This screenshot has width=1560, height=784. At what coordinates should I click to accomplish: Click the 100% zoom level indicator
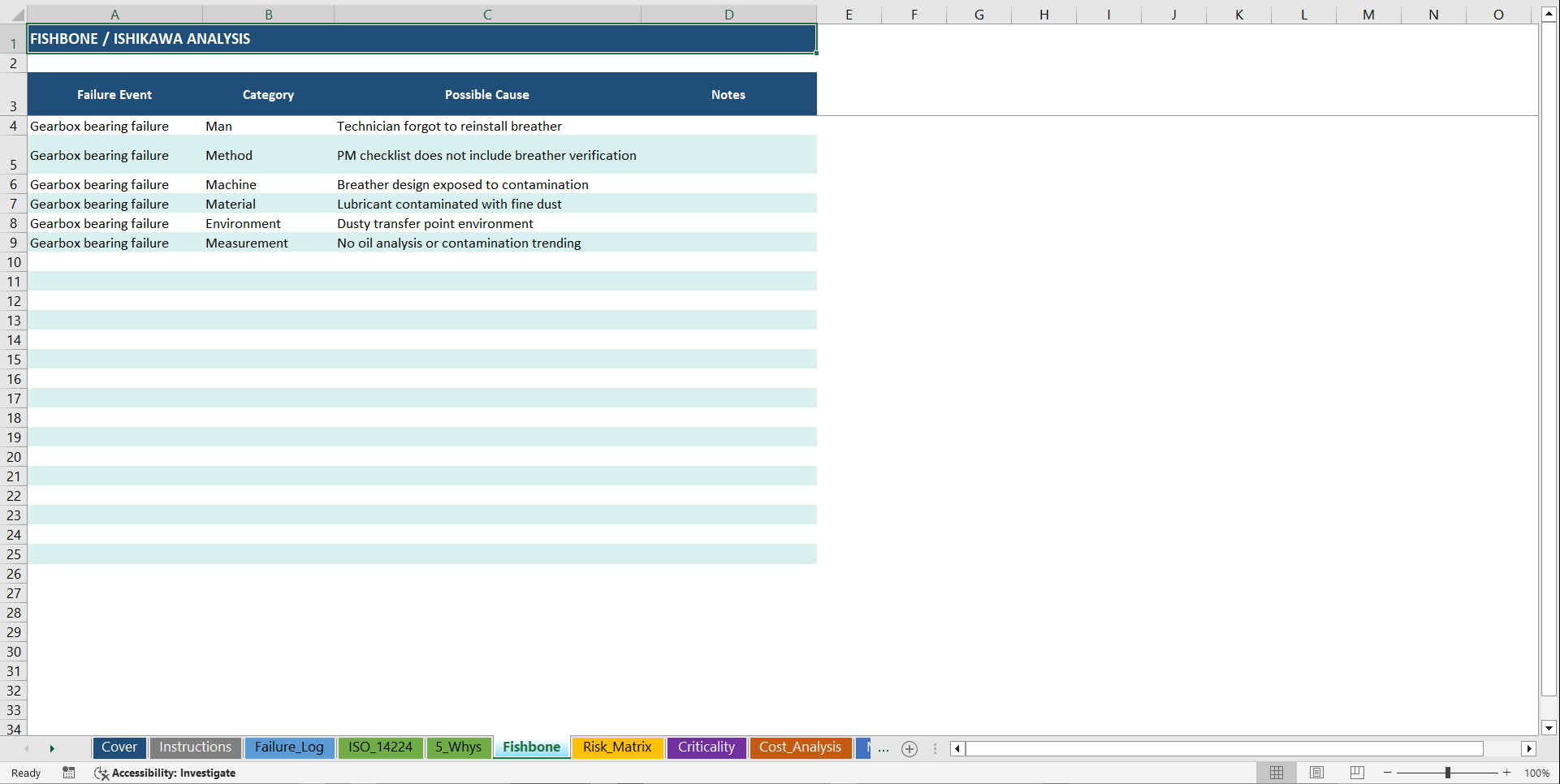pos(1536,773)
